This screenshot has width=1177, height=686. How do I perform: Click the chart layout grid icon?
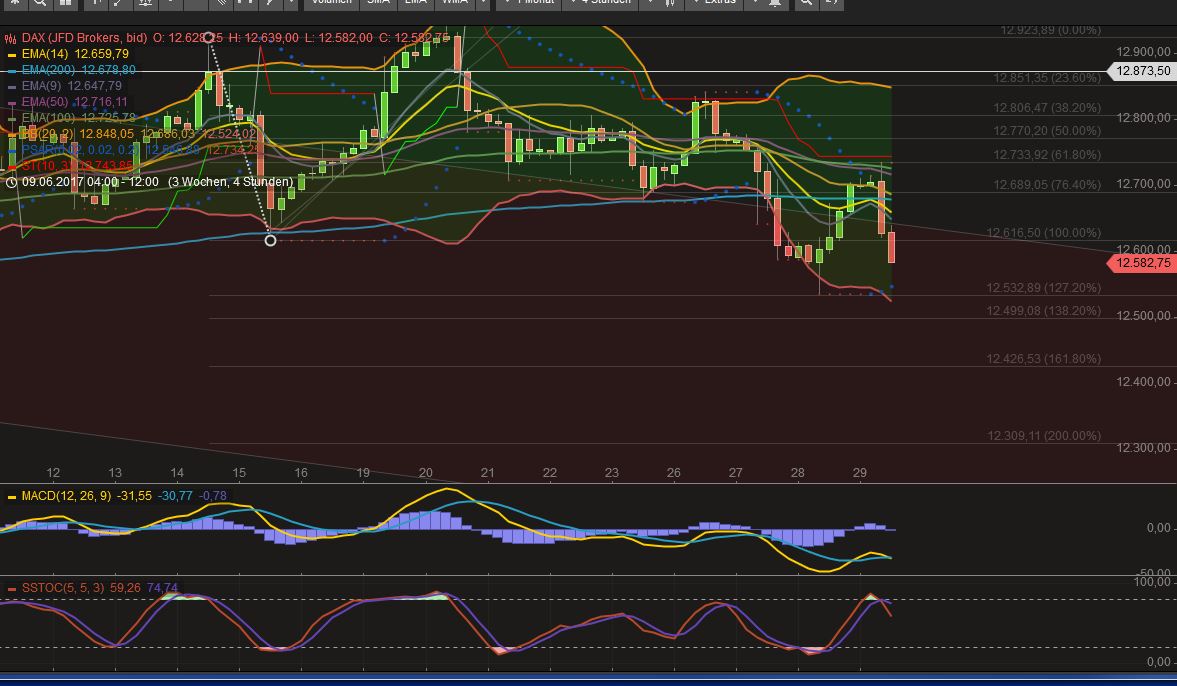pos(67,4)
